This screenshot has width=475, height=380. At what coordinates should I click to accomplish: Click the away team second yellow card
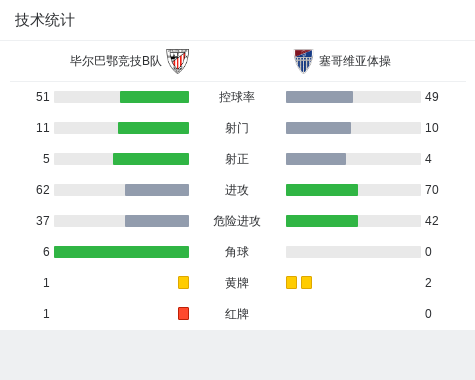[306, 282]
